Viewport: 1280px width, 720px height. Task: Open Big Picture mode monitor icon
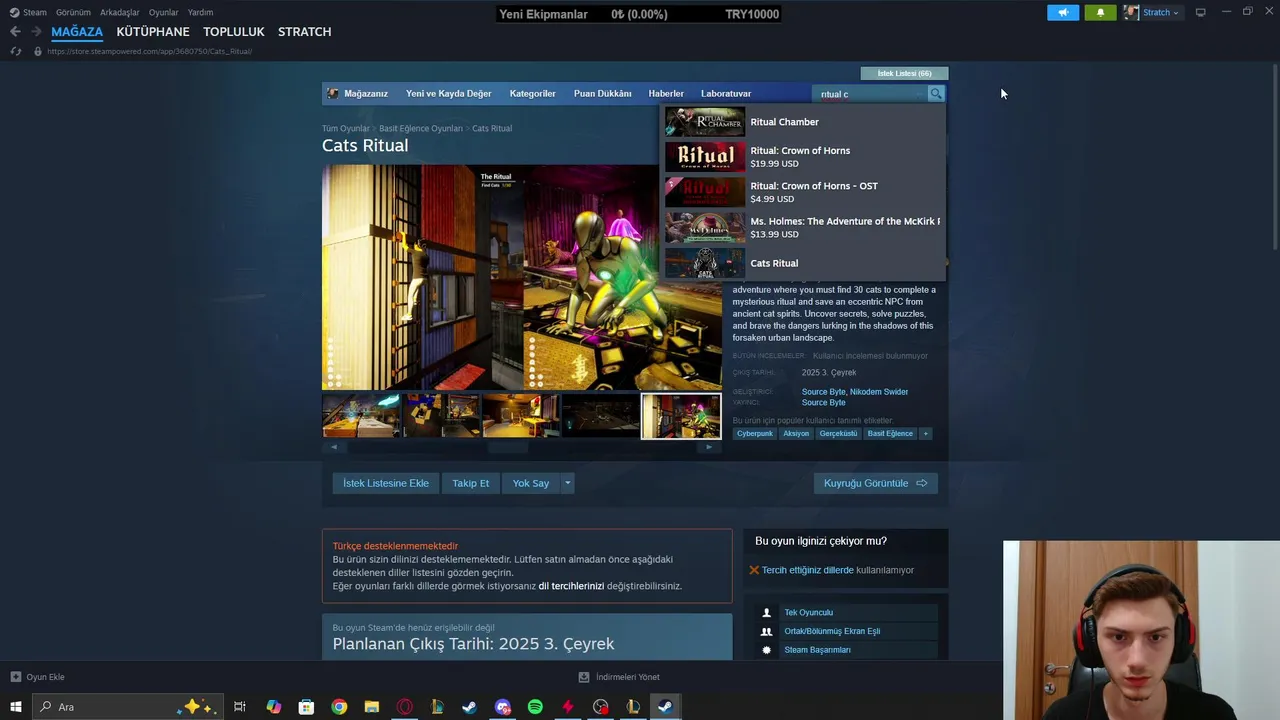[1201, 12]
